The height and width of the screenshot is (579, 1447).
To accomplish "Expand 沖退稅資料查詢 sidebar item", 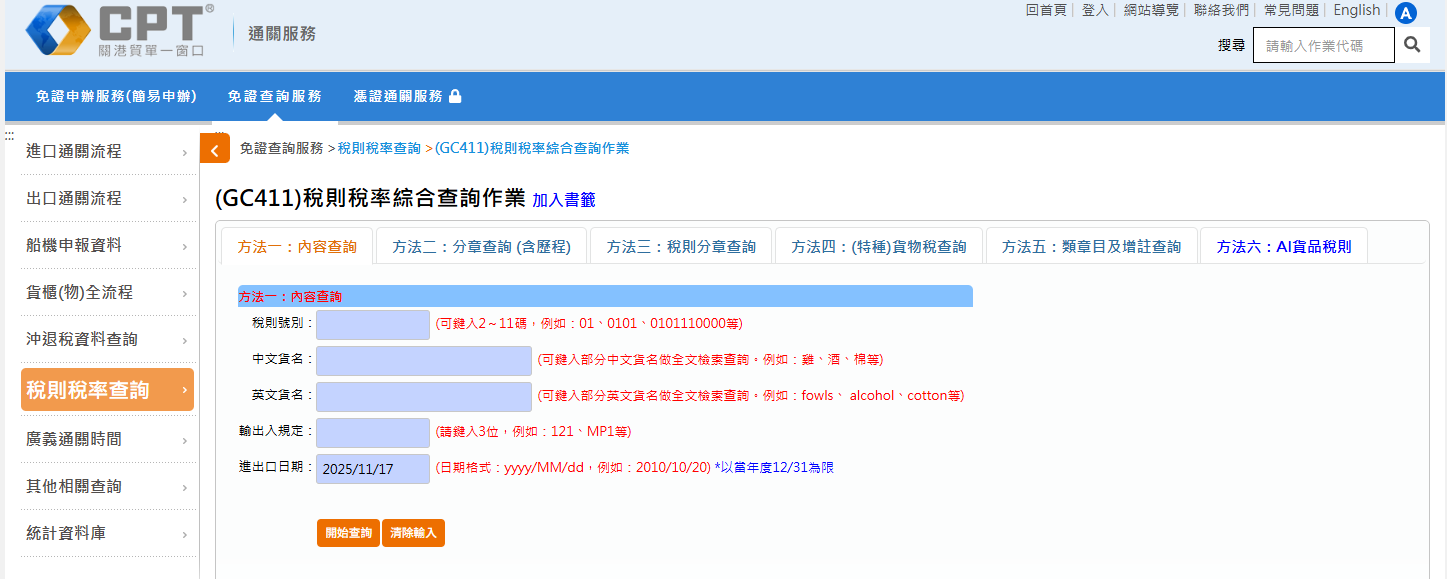I will tap(106, 340).
